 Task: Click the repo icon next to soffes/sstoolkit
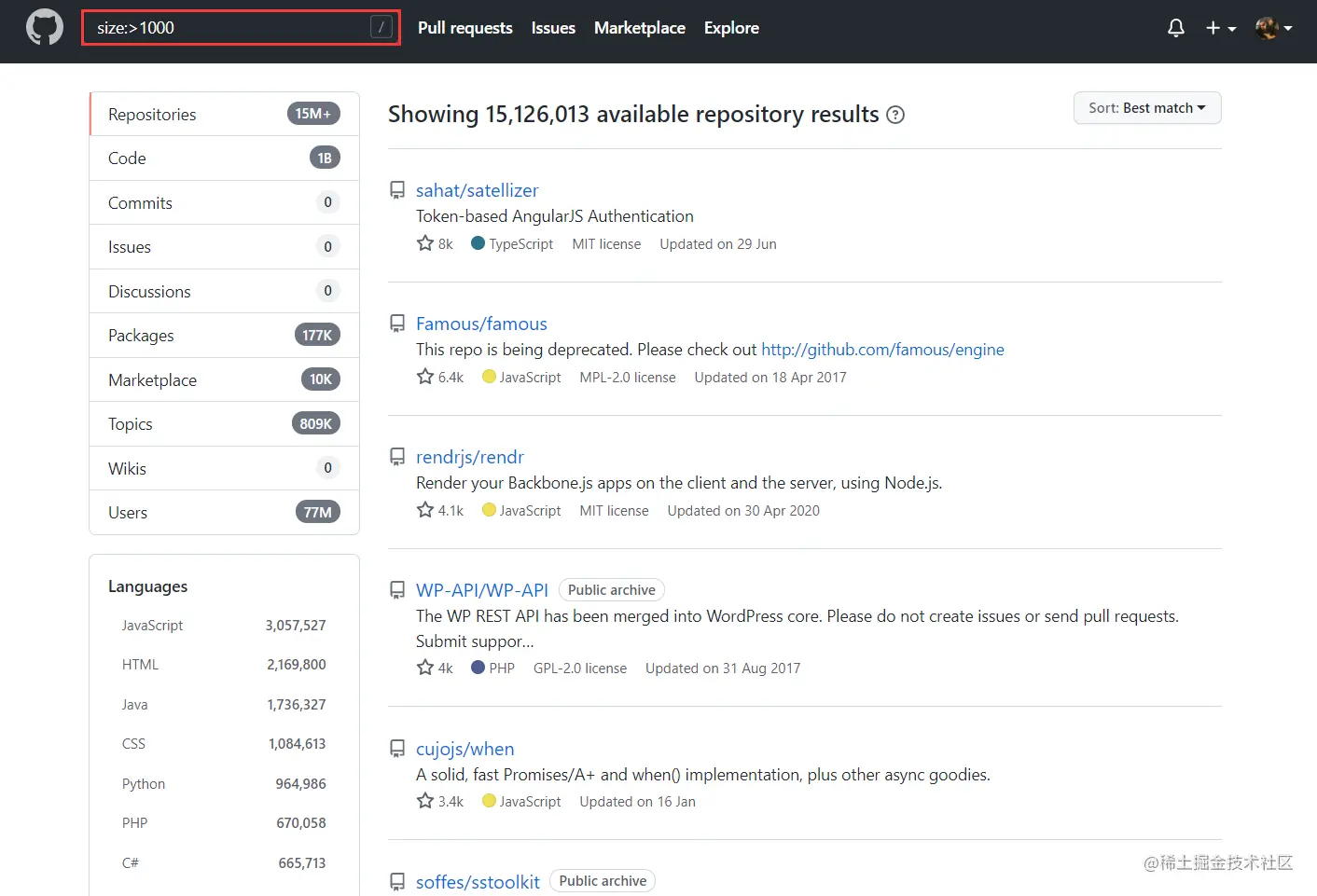click(397, 882)
